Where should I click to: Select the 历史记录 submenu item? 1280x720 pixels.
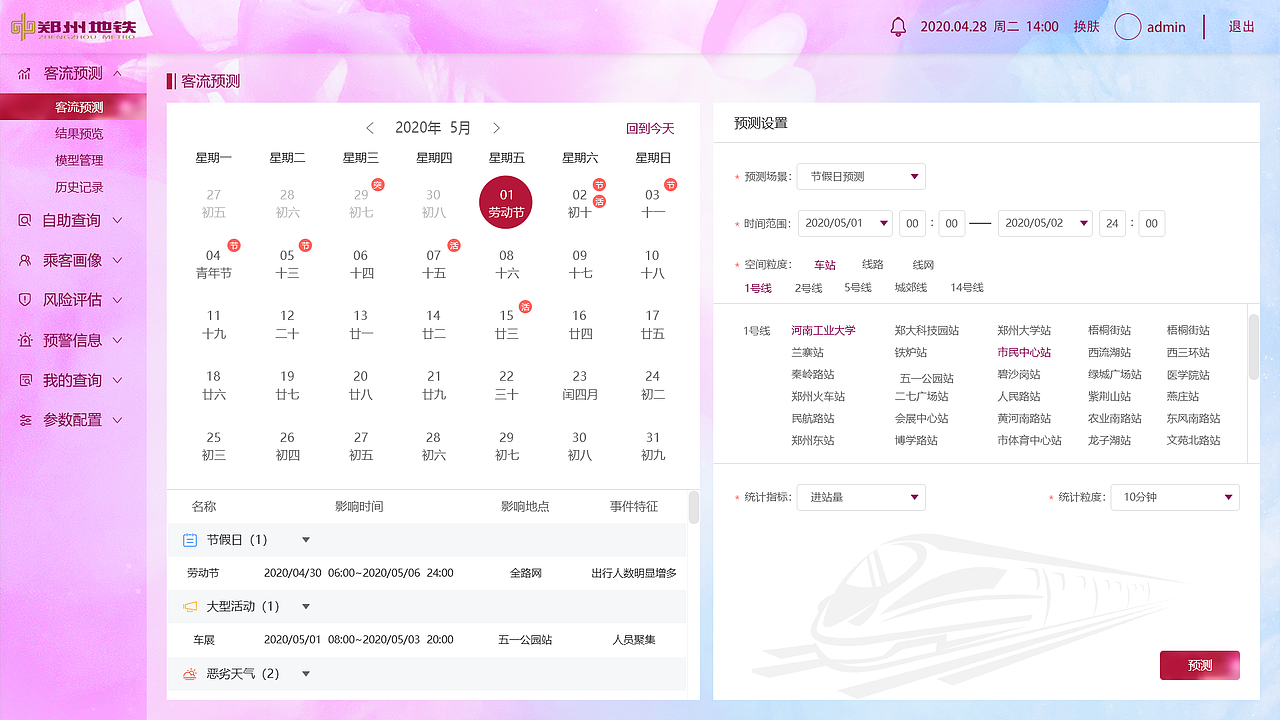coord(79,187)
